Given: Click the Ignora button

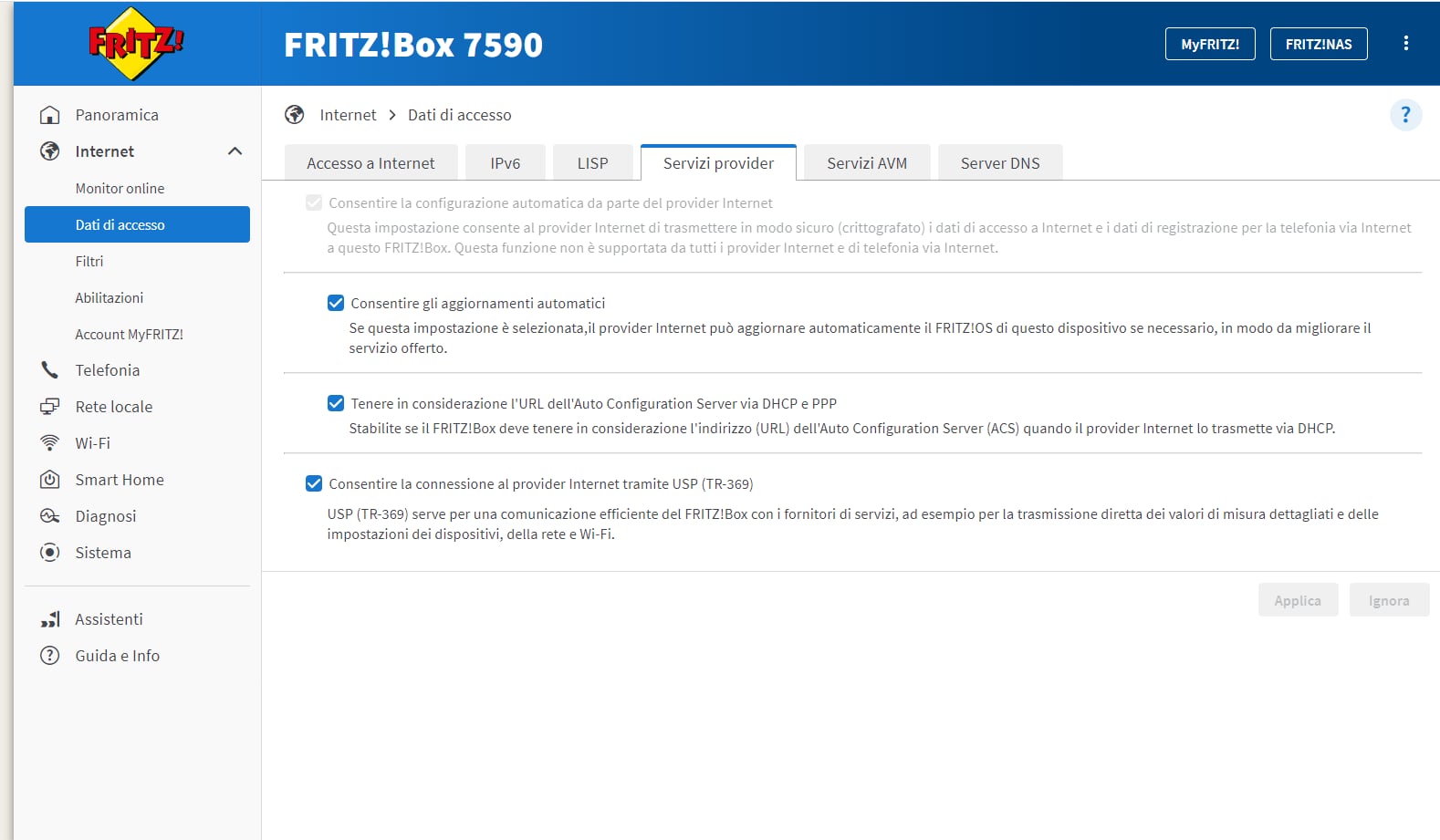Looking at the screenshot, I should 1389,600.
